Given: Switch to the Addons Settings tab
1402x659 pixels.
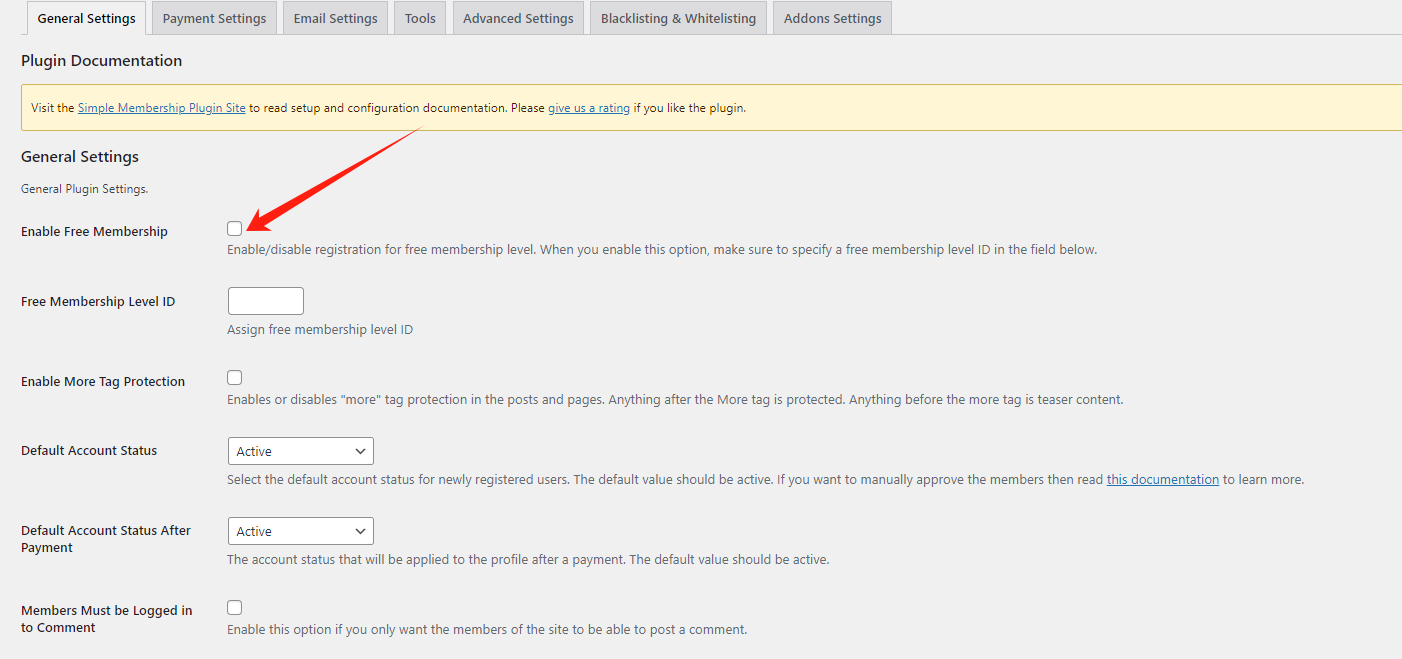Looking at the screenshot, I should tap(832, 18).
